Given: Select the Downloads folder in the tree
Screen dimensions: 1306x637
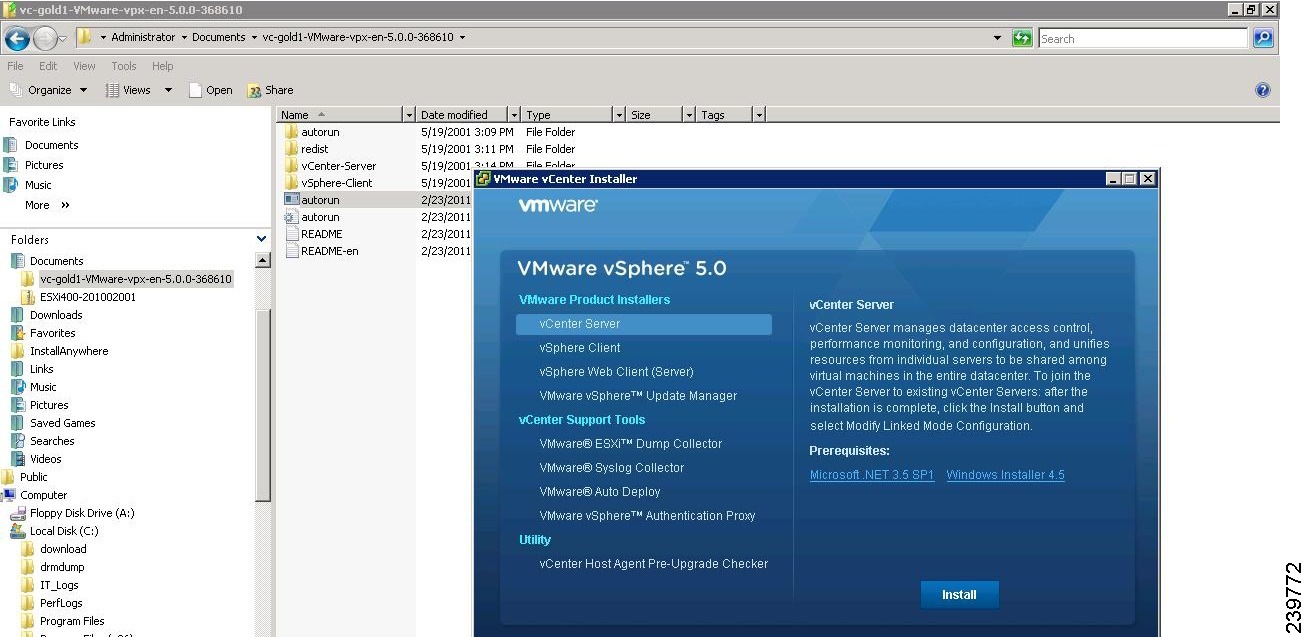Looking at the screenshot, I should coord(56,315).
